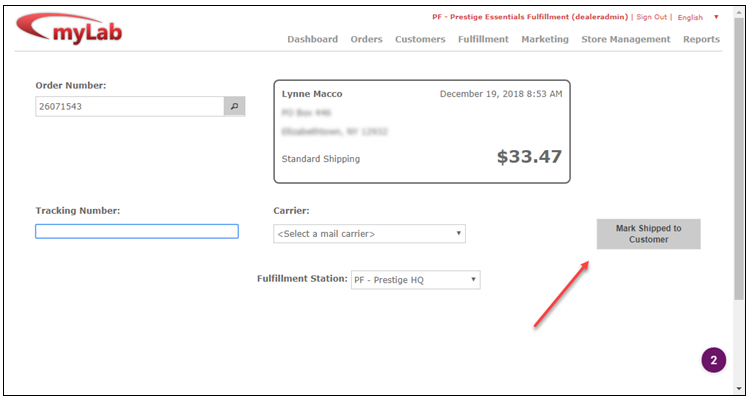Open Store Management menu

pos(626,39)
